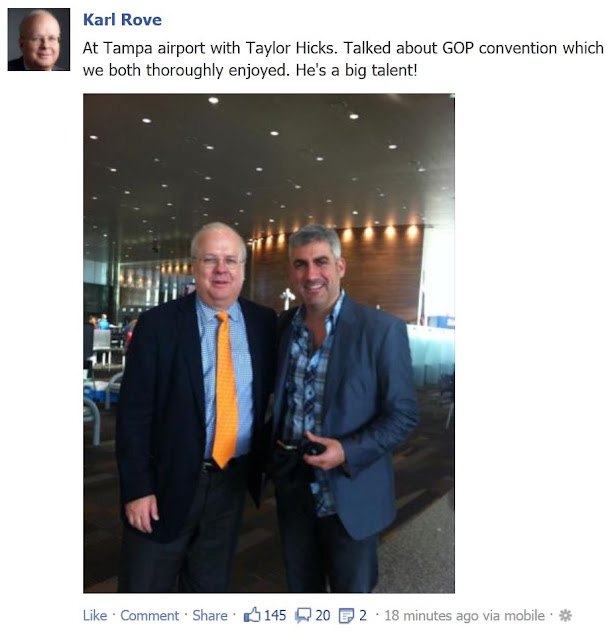This screenshot has width=612, height=640.
Task: Select the man in the blue blazer
Action: (343, 408)
